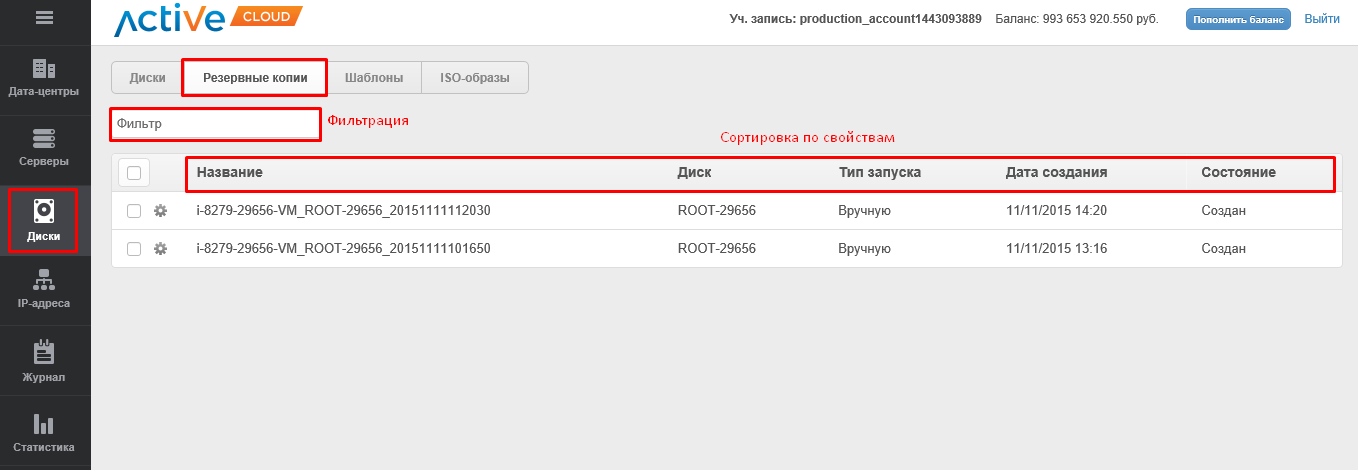Switch to the ISO-образы tab
Image resolution: width=1358 pixels, height=470 pixels.
point(475,78)
